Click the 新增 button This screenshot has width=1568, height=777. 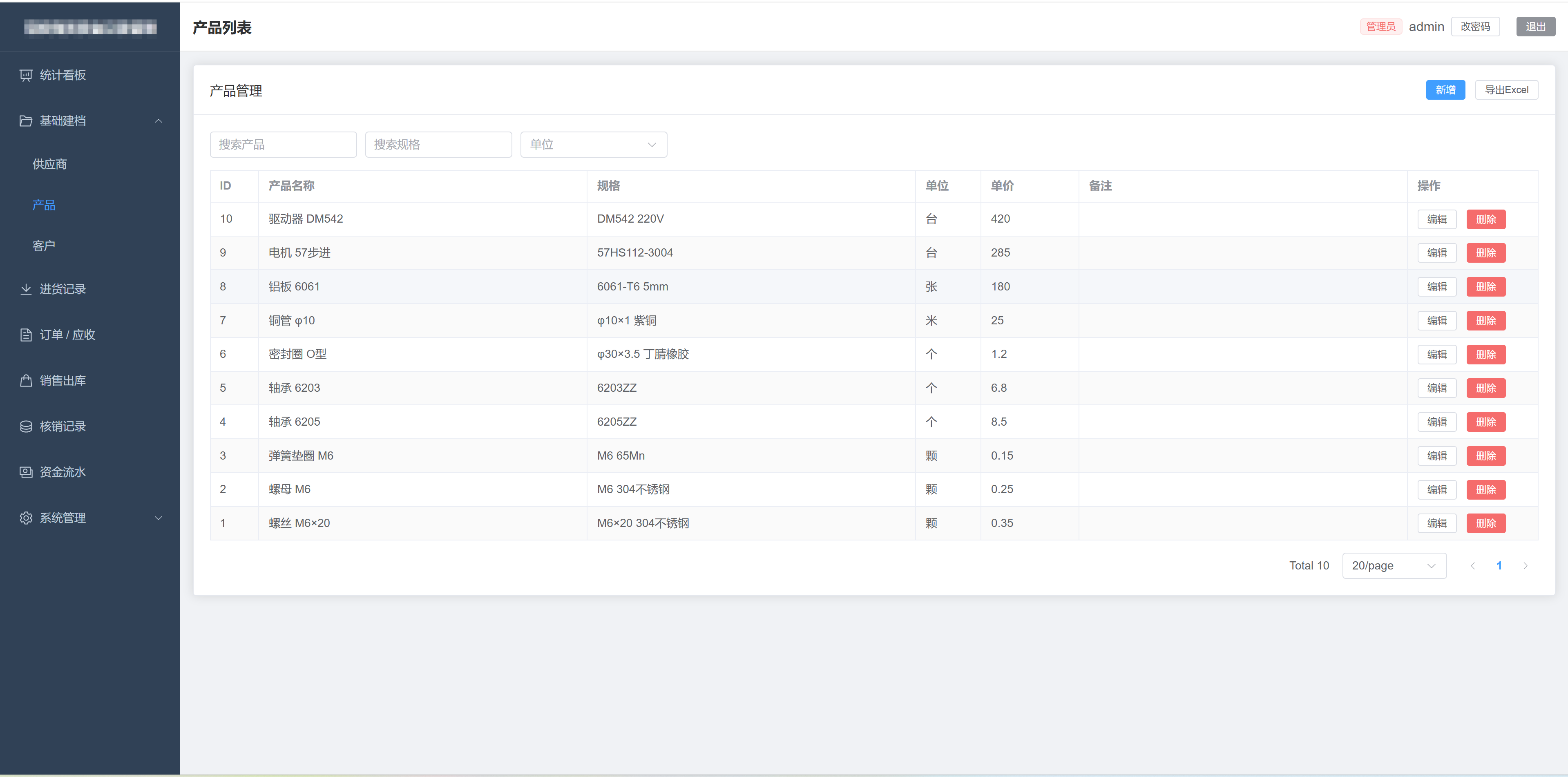(x=1445, y=89)
